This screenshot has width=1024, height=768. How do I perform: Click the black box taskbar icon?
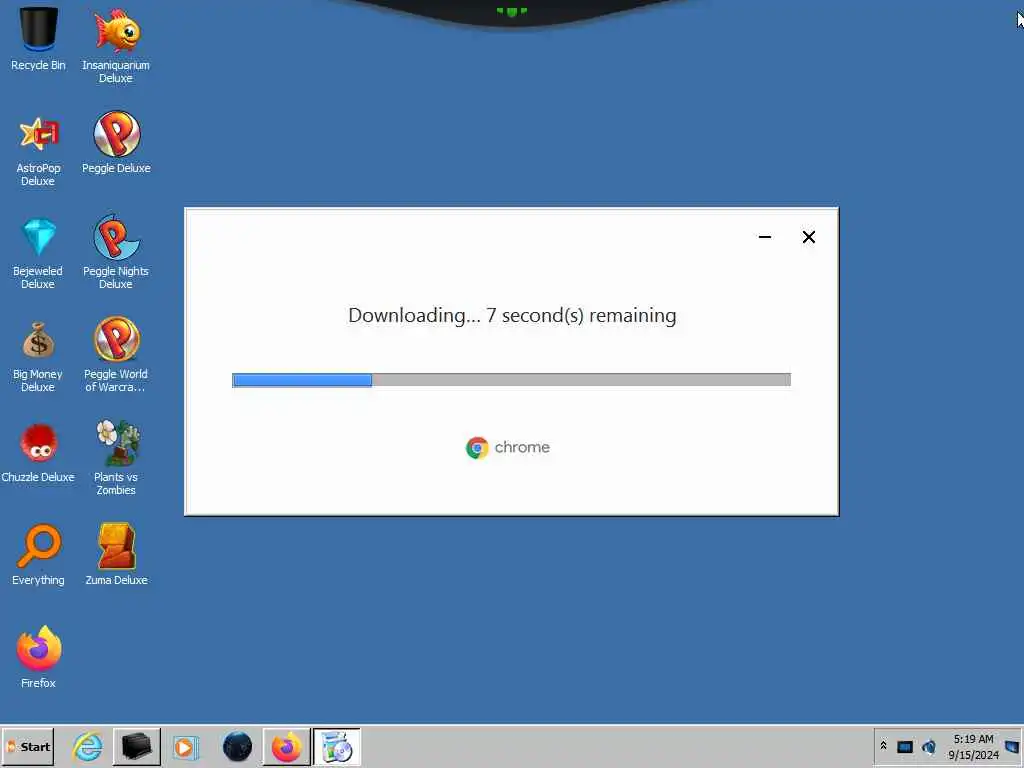point(136,746)
